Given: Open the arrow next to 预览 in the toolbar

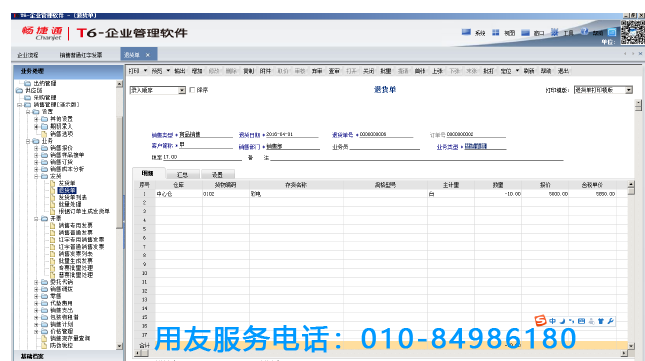Looking at the screenshot, I should pyautogui.click(x=168, y=71).
